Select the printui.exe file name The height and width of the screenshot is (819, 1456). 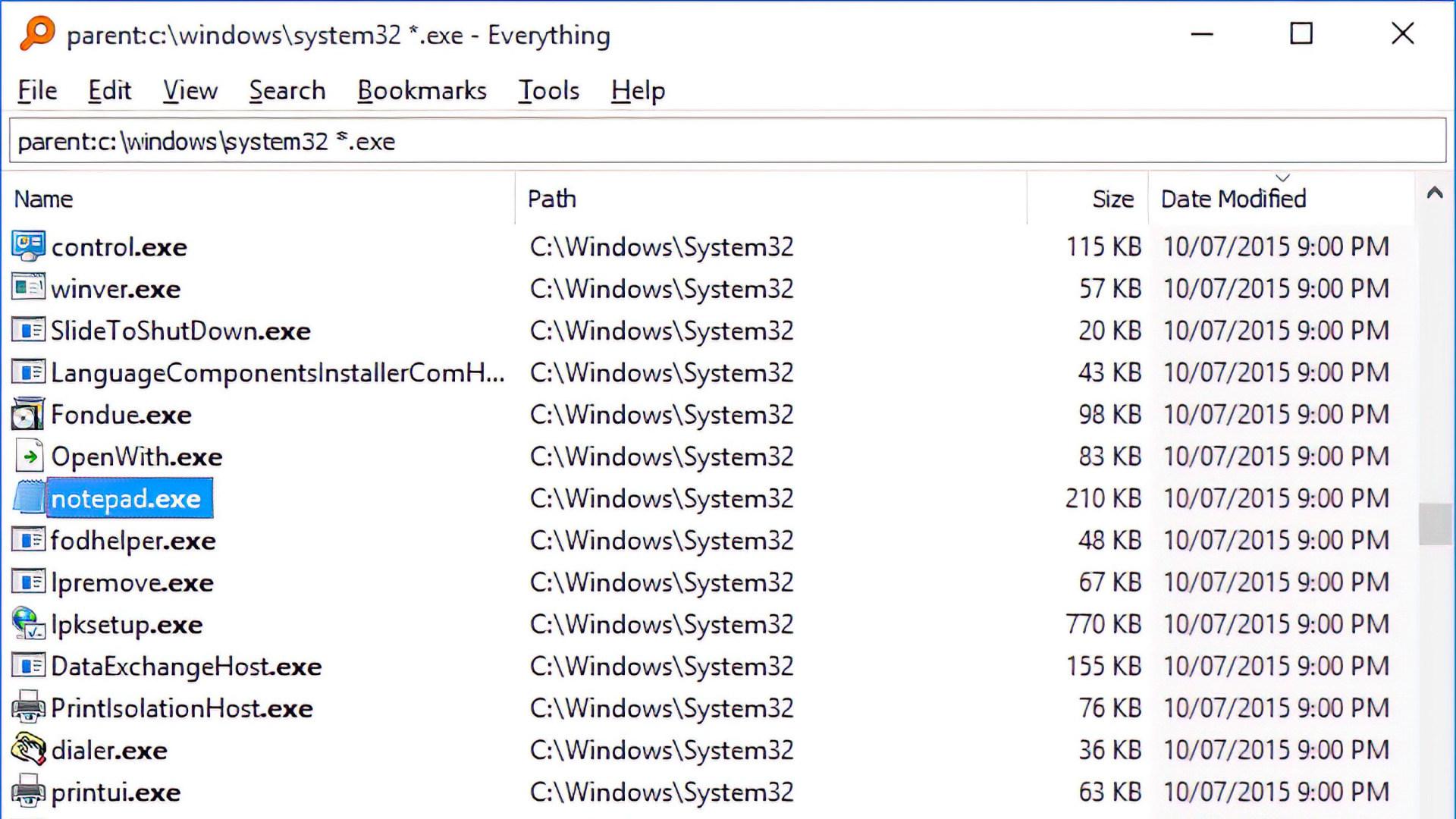116,792
